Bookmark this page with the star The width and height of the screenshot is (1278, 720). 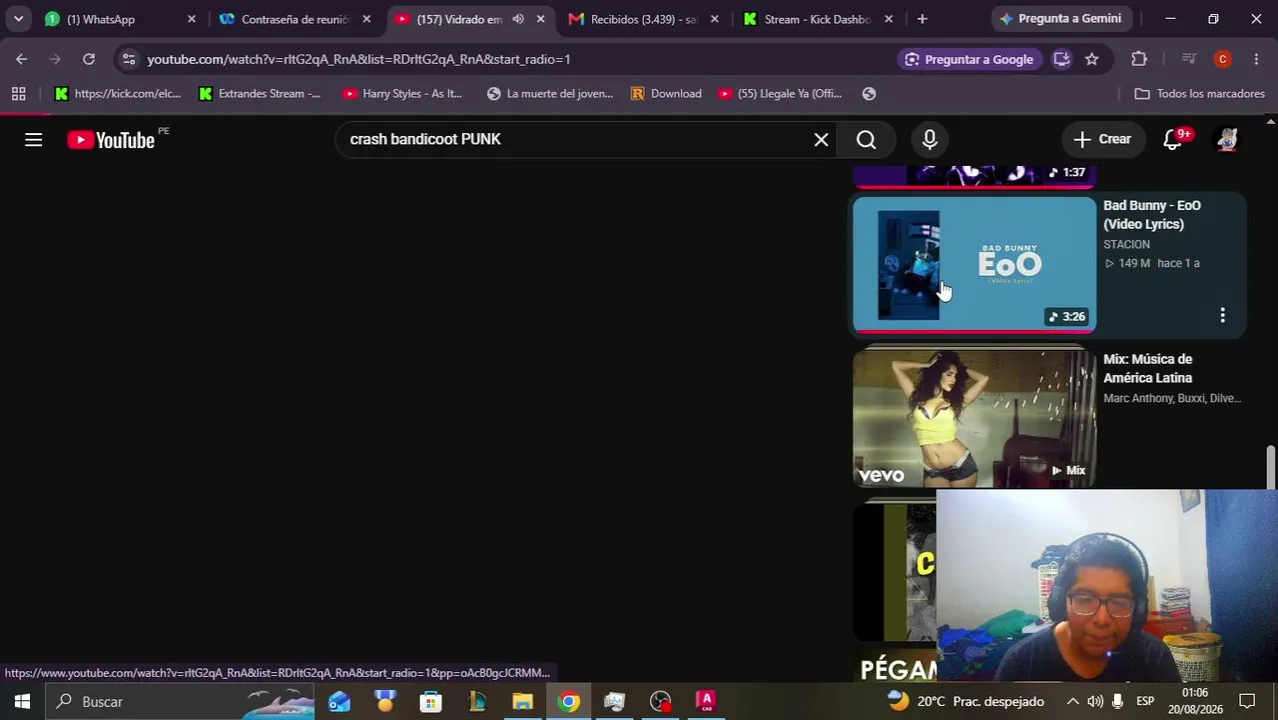tap(1092, 59)
